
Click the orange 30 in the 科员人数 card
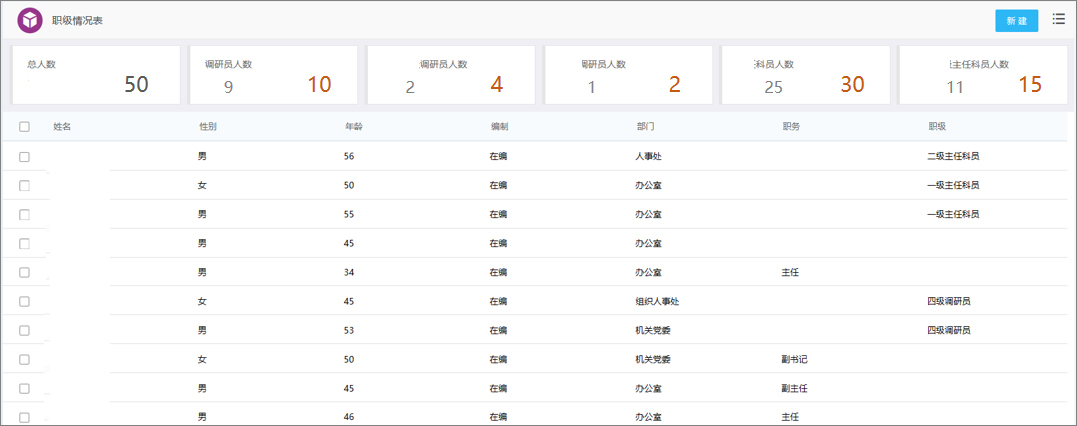pos(852,85)
